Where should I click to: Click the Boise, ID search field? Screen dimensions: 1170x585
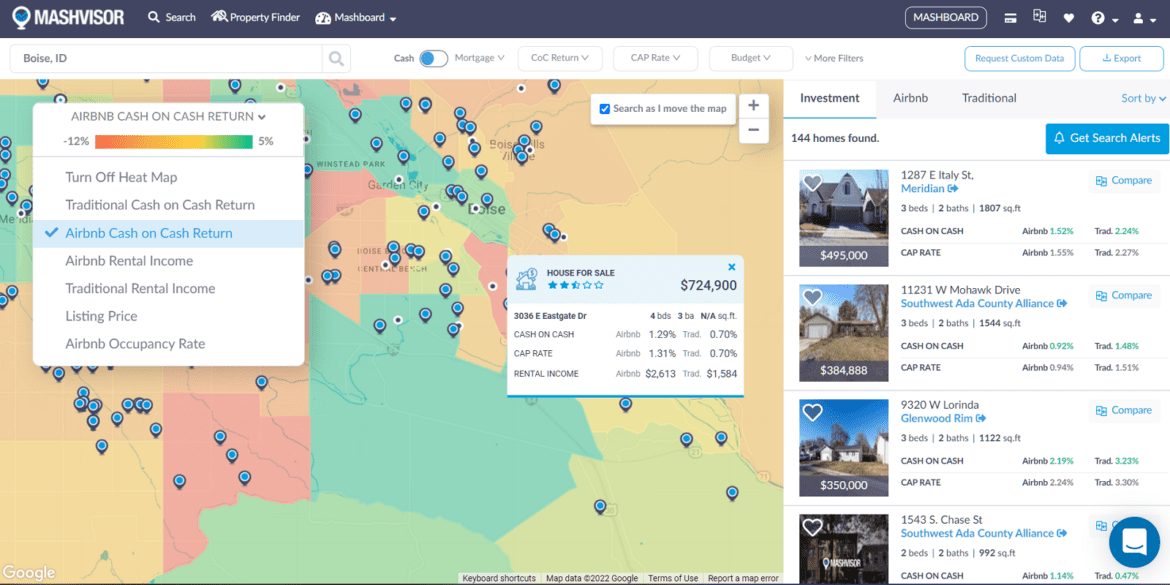click(165, 58)
